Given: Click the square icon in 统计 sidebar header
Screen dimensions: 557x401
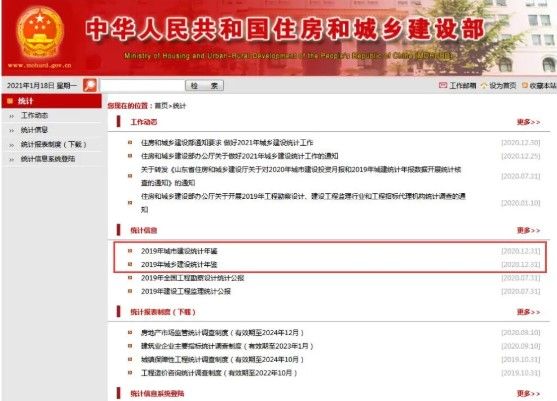Looking at the screenshot, I should (10, 101).
